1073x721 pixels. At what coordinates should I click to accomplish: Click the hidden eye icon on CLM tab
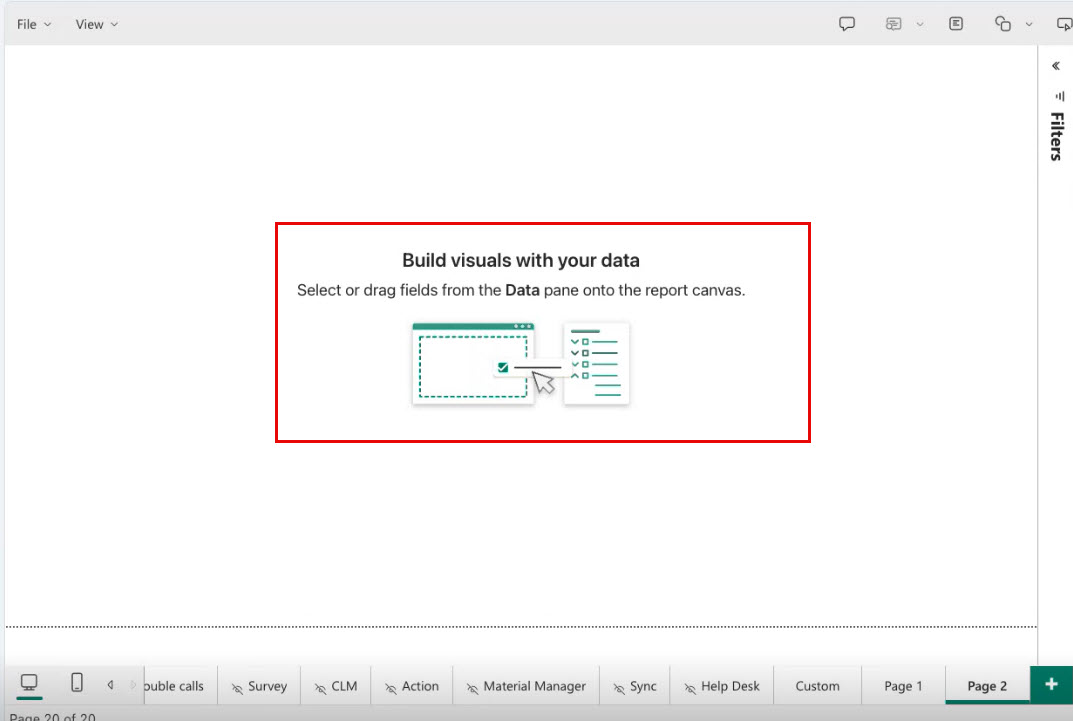320,688
